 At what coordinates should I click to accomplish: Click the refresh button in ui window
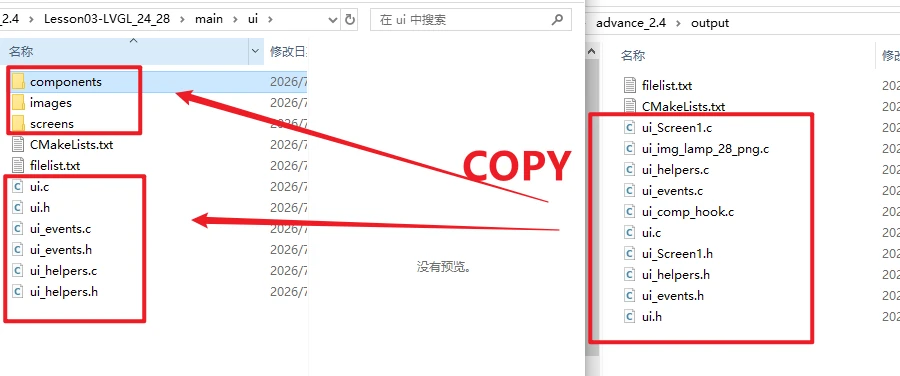tap(350, 20)
